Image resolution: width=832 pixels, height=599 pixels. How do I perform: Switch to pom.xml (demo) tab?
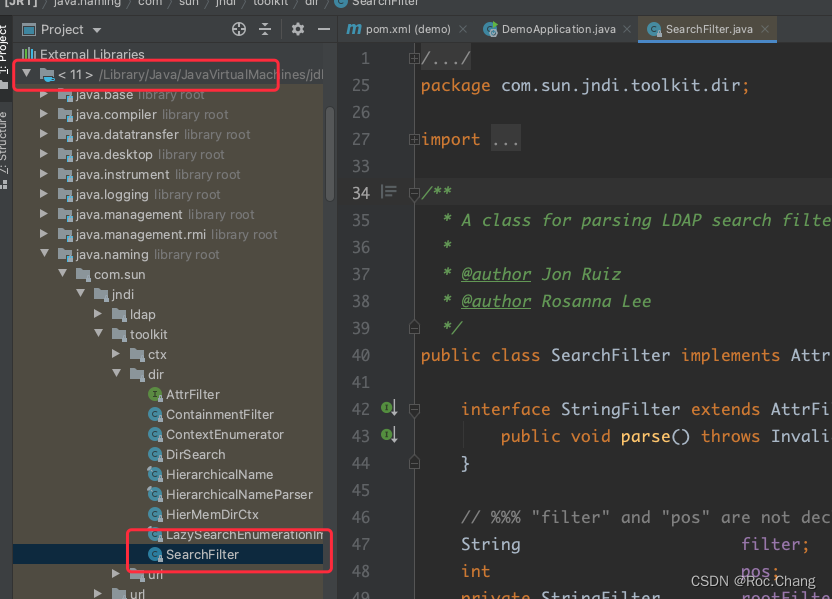408,29
